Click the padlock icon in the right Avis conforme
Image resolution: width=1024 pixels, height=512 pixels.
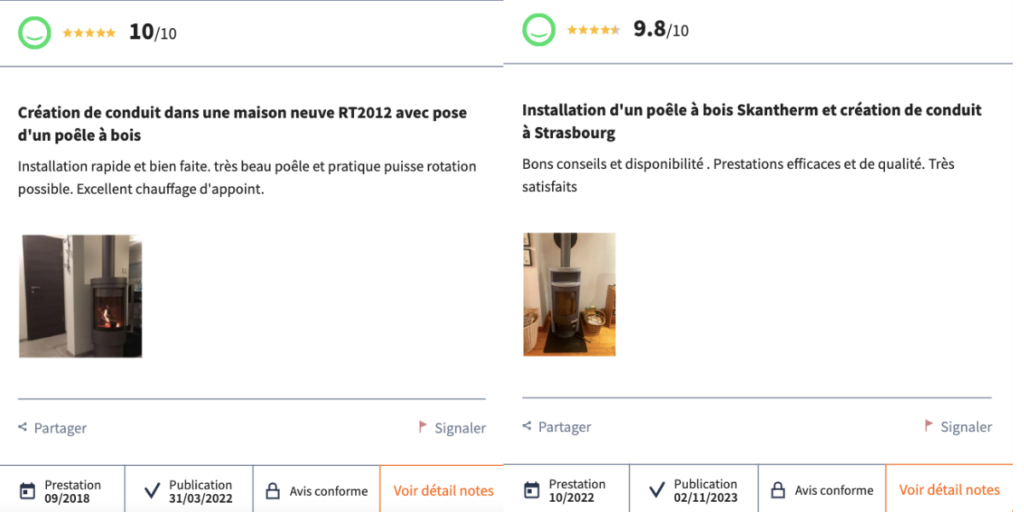[778, 490]
